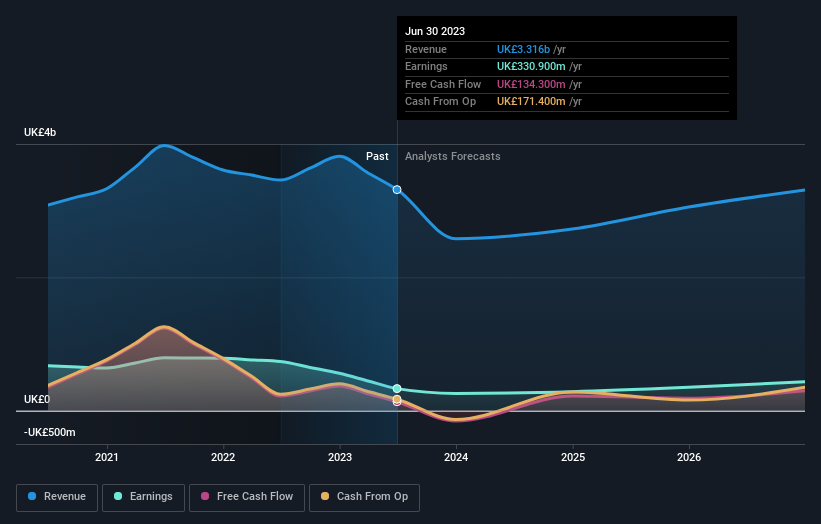Click the 2021 x-axis label

pos(107,457)
